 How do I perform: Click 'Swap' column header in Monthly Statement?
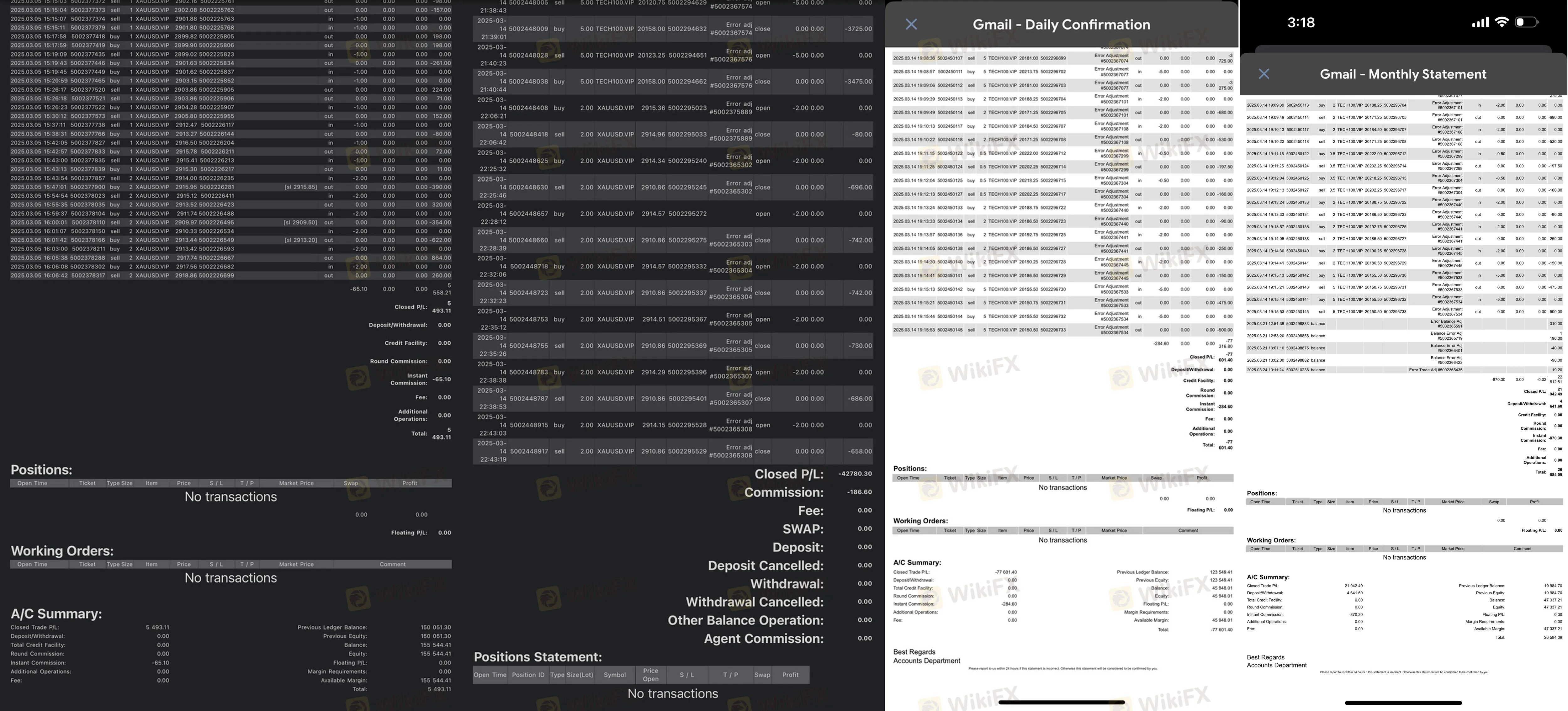point(1494,502)
